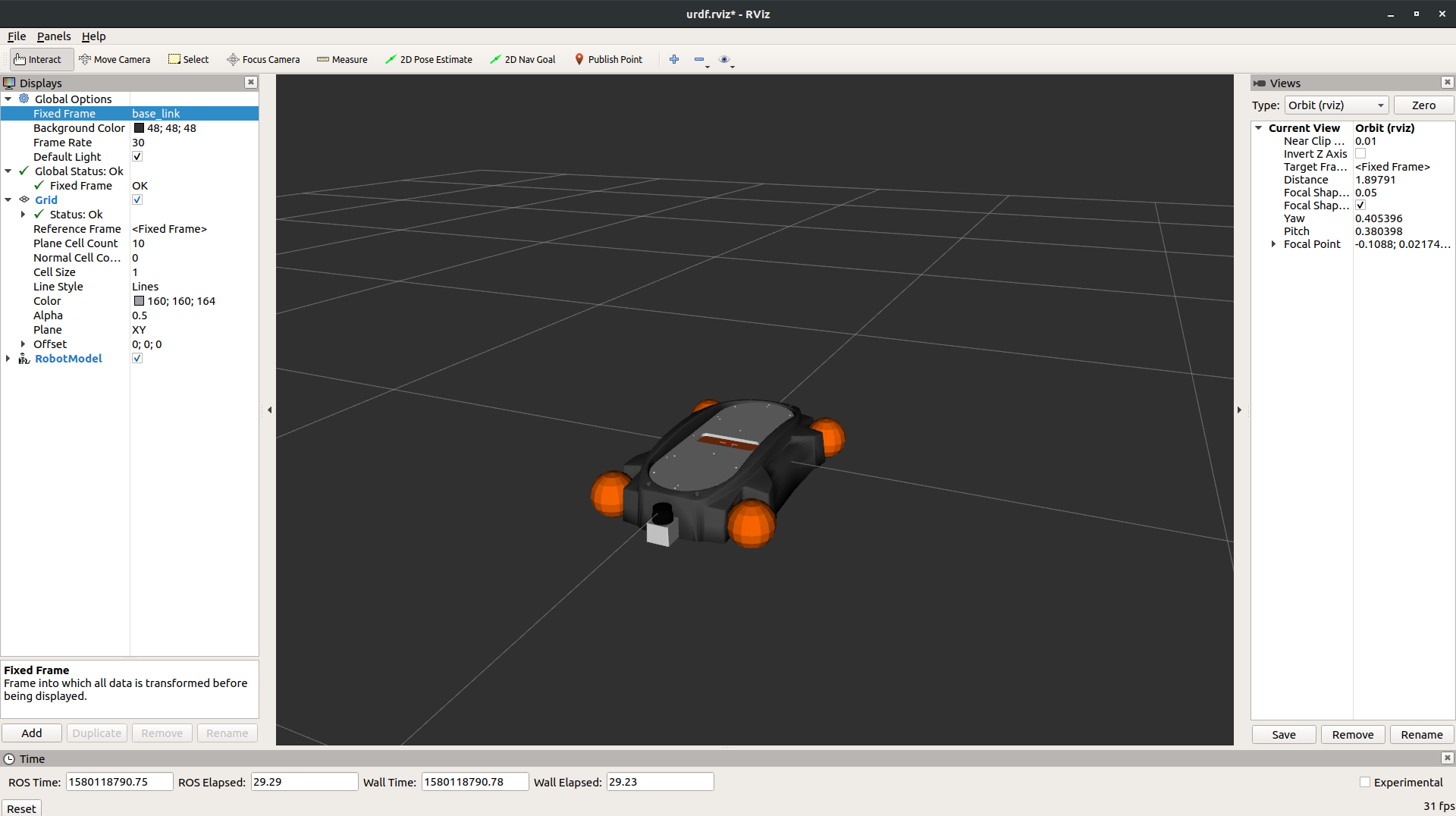Pick the Measure tool
This screenshot has width=1456, height=816.
(x=342, y=59)
